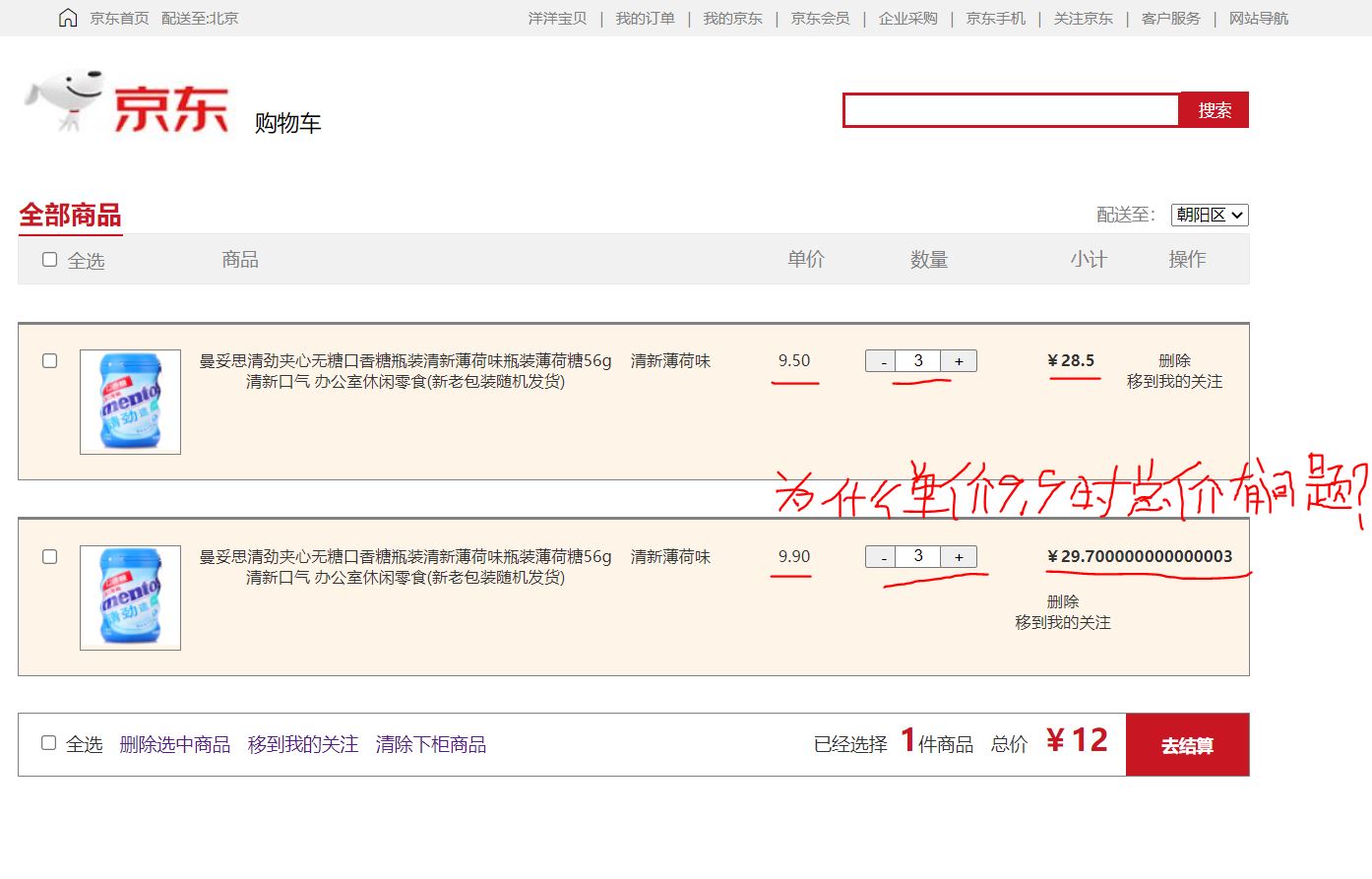The height and width of the screenshot is (879, 1372).
Task: Open the 朝阳区 delivery district dropdown
Action: [x=1210, y=215]
